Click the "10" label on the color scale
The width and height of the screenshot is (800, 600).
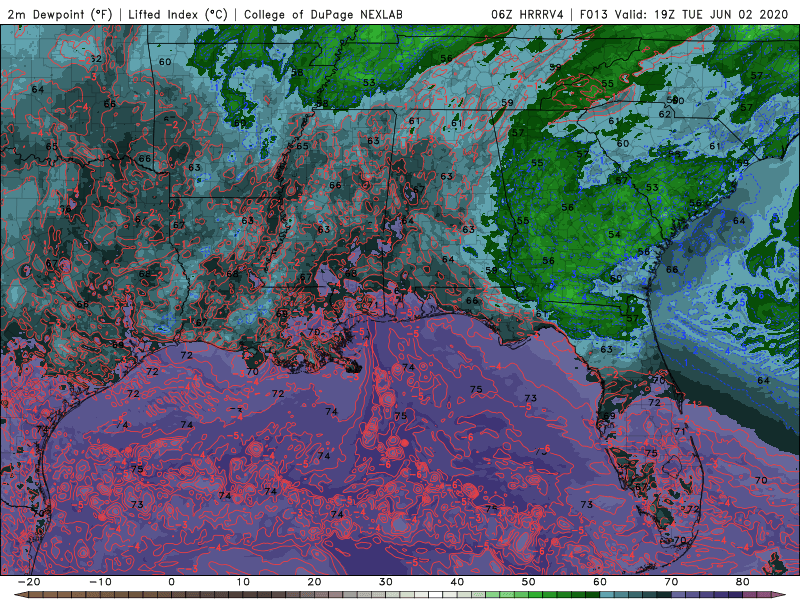pos(243,582)
